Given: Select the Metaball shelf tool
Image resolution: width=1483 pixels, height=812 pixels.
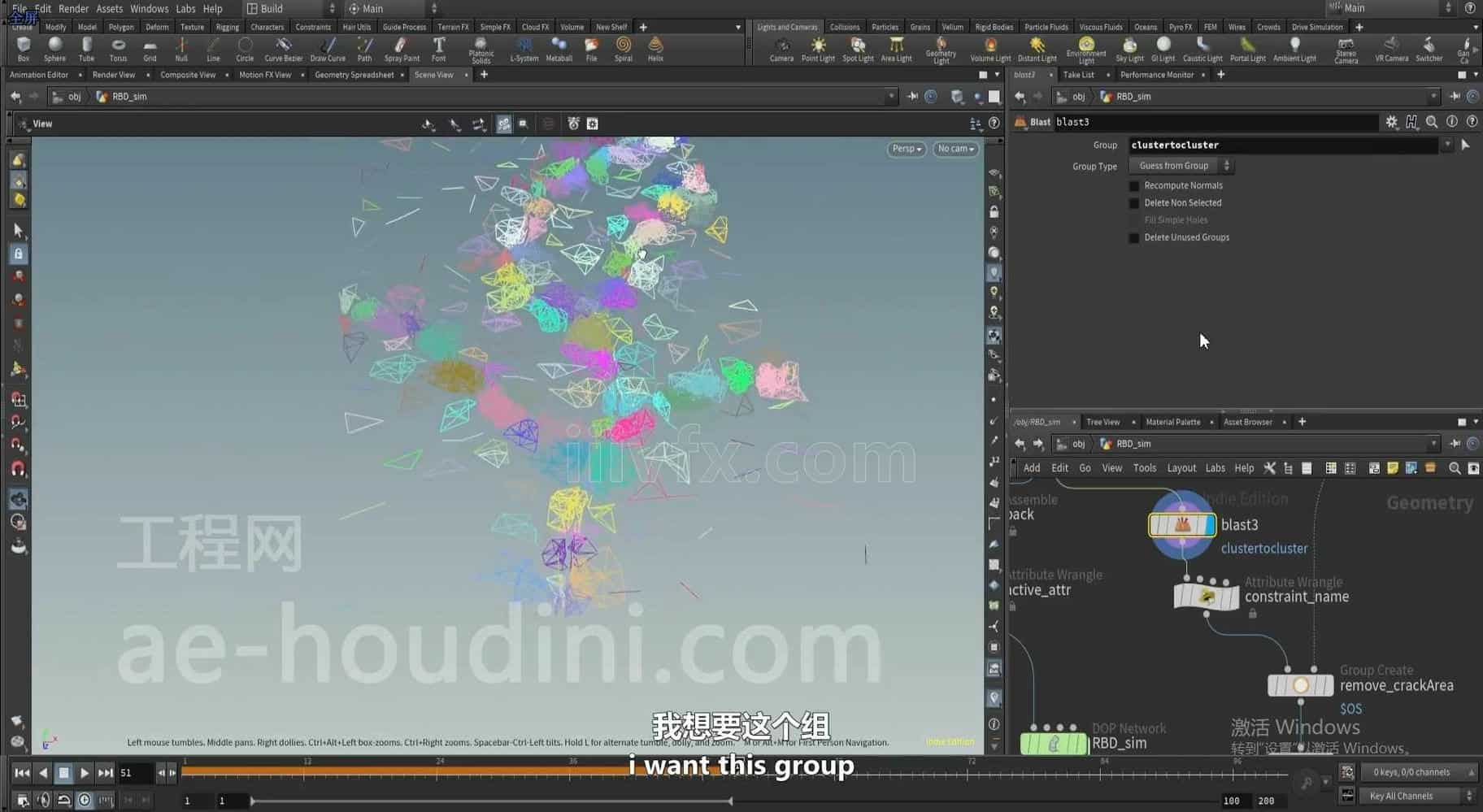Looking at the screenshot, I should [559, 49].
